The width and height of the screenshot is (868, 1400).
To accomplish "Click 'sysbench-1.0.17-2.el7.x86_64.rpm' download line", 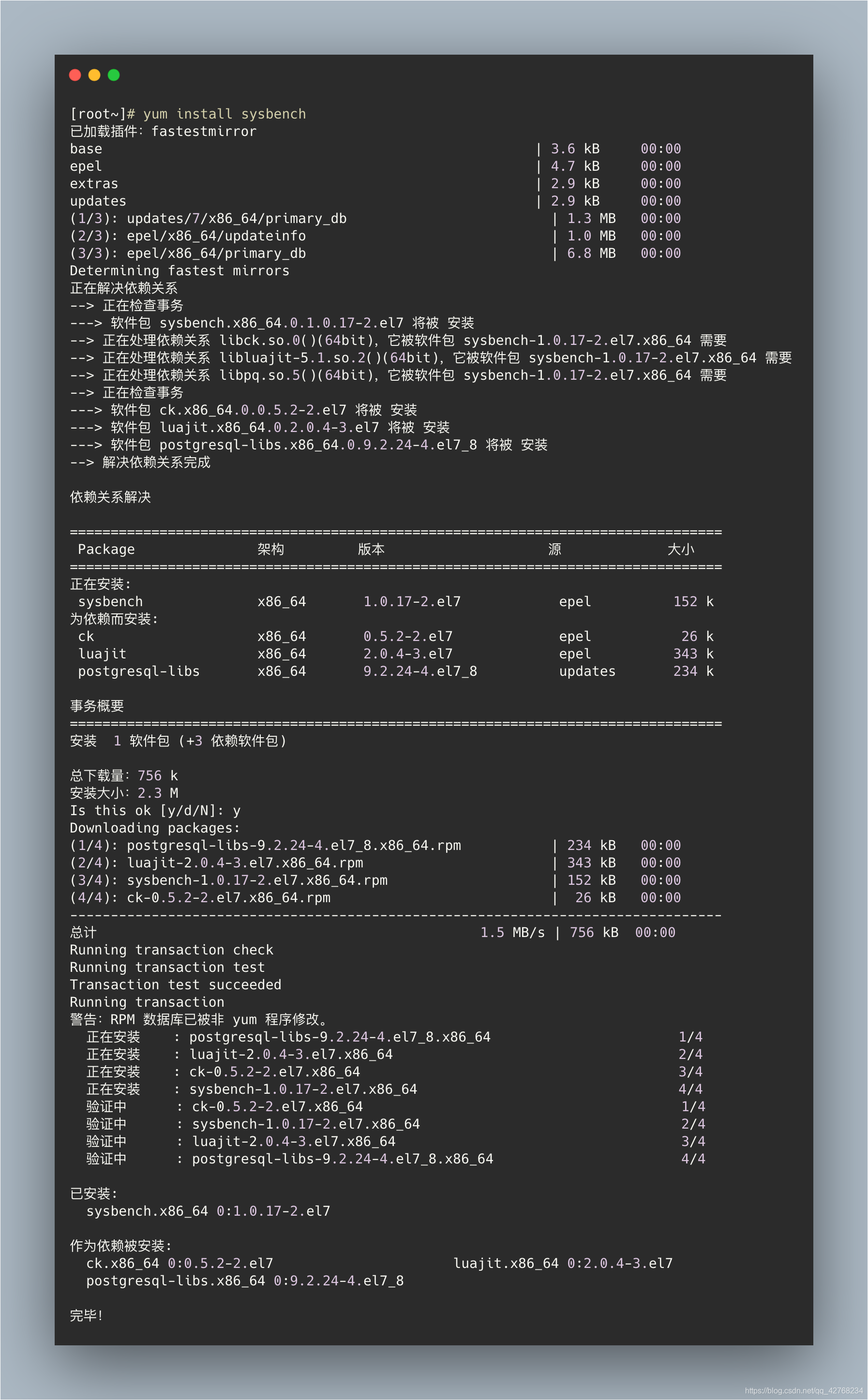I will pyautogui.click(x=375, y=880).
